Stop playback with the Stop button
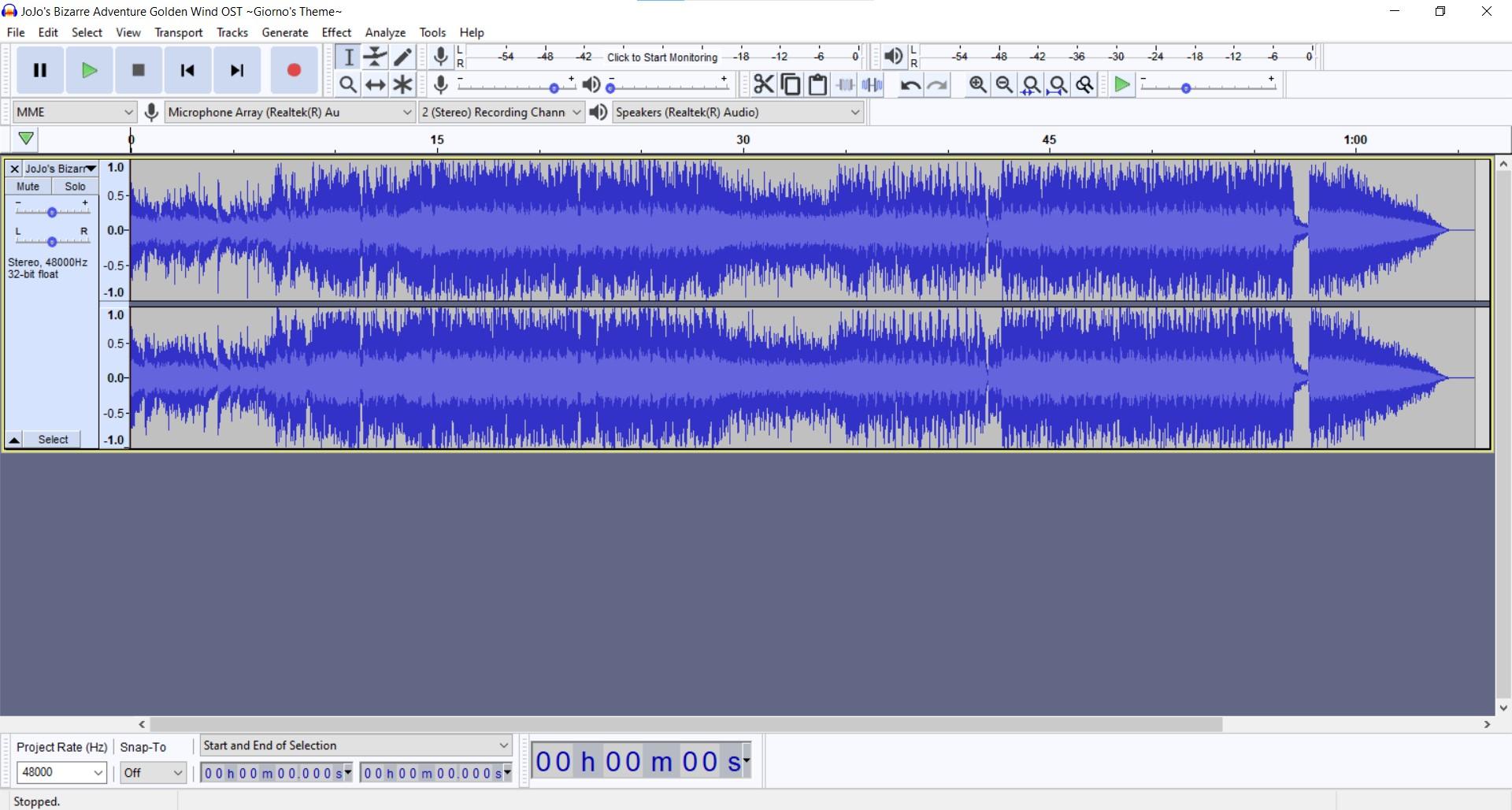Viewport: 1512px width, 810px height. 138,70
